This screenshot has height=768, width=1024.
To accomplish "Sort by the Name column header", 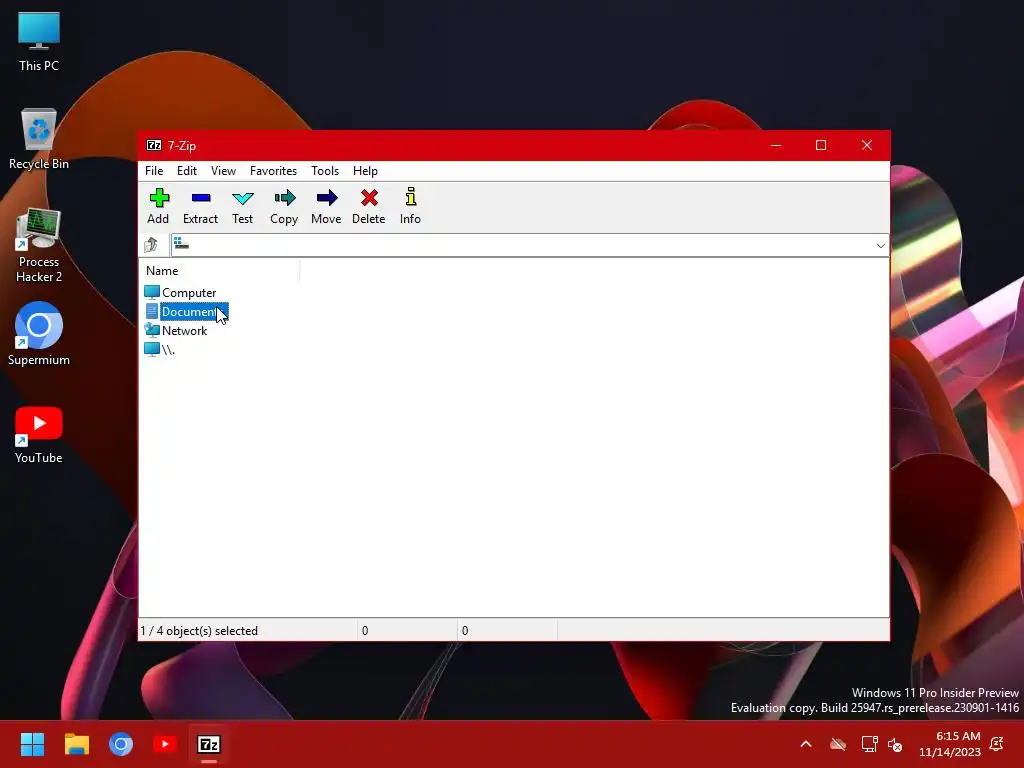I will pos(220,271).
